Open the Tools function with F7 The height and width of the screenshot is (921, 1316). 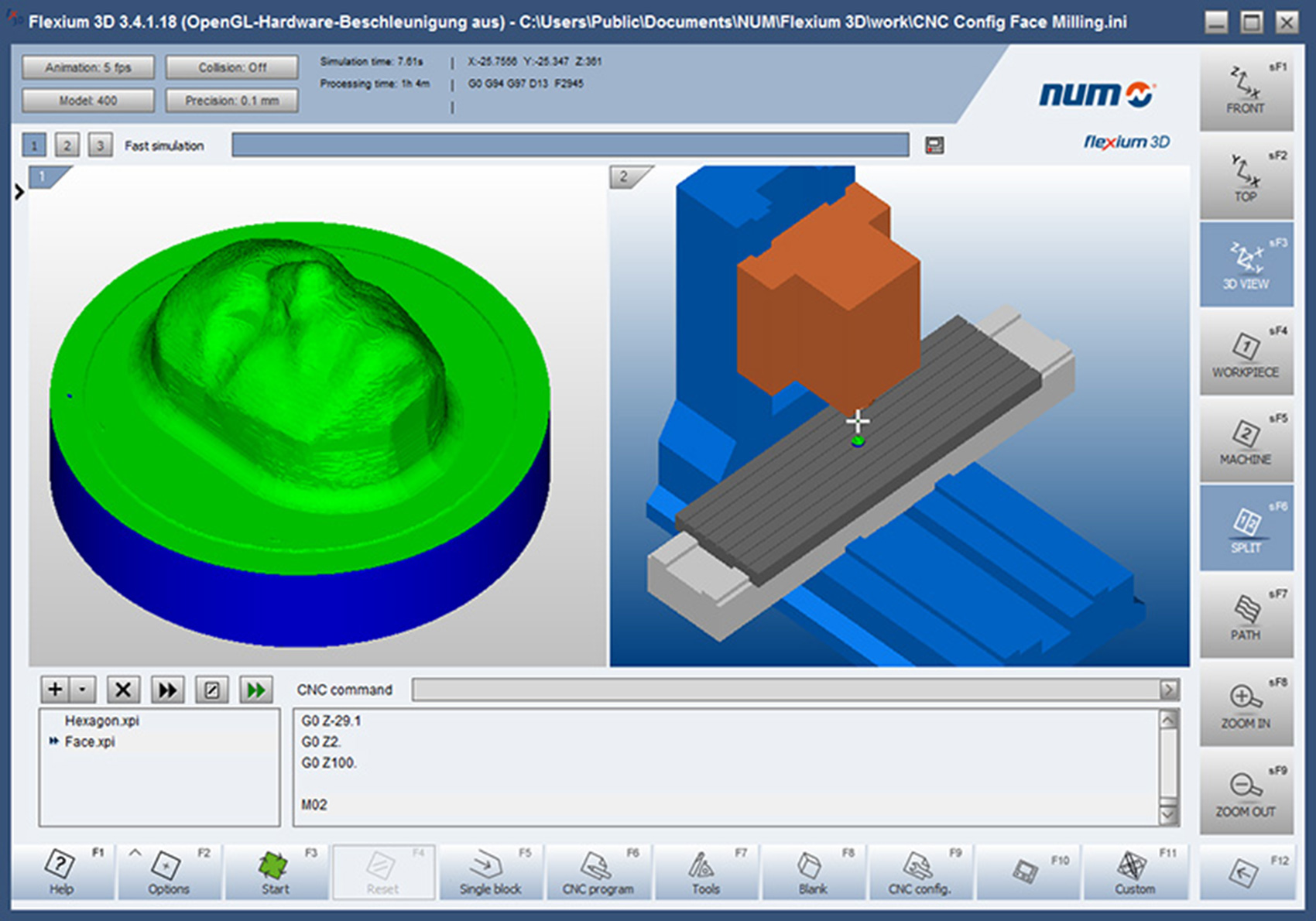[706, 871]
